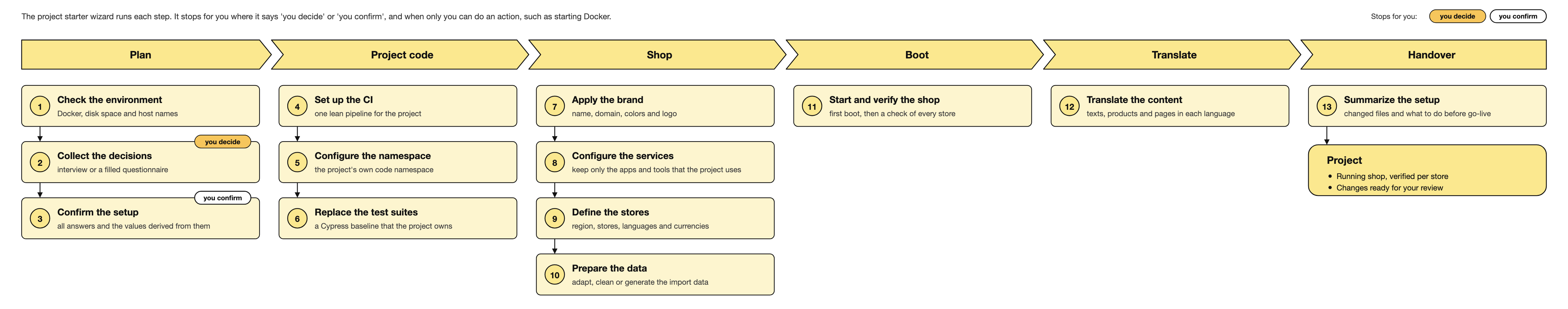This screenshot has height=309, width=1568.
Task: Click 'Configure the namespace' title
Action: [372, 156]
